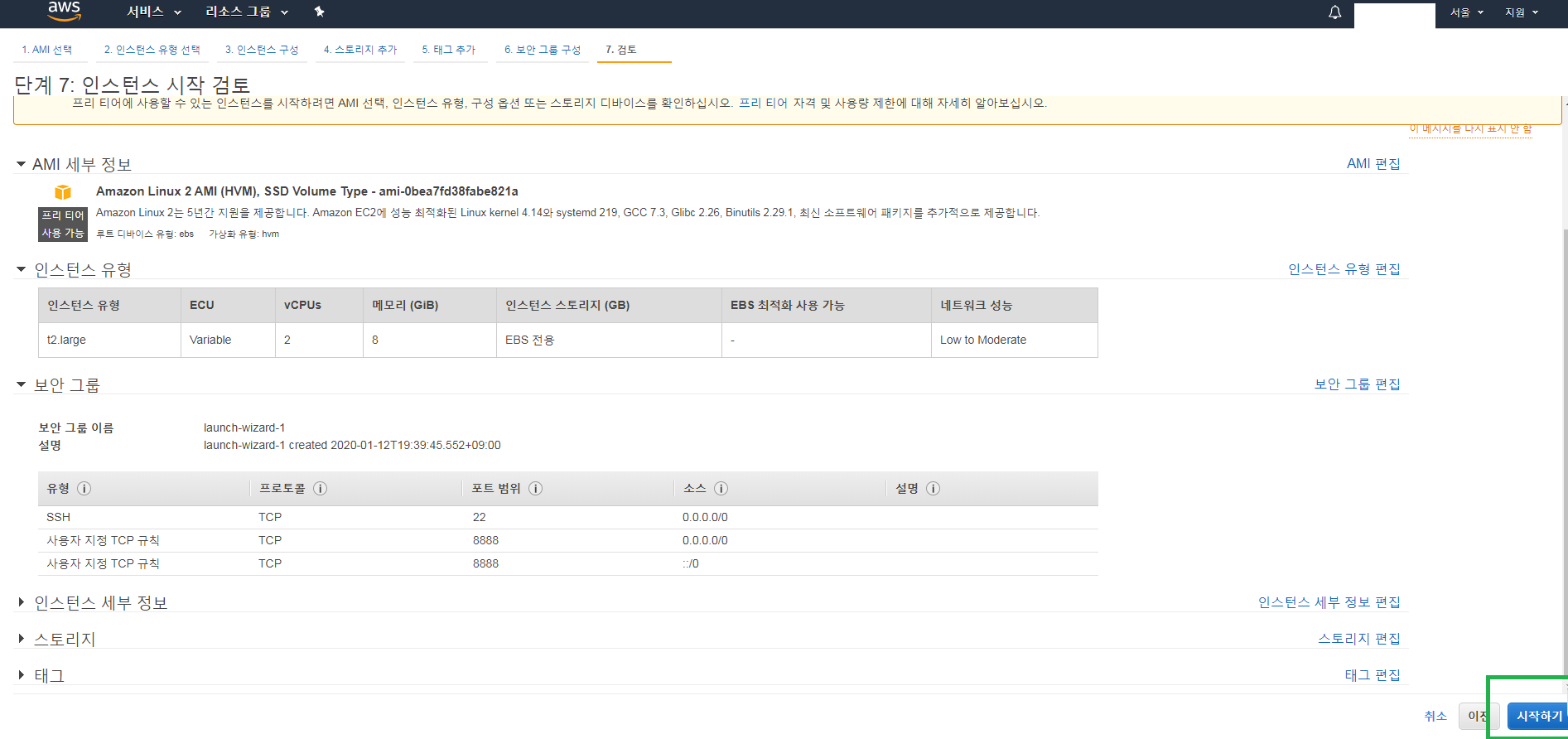This screenshot has width=1568, height=739.
Task: Select step 7. 검토 tab
Action: [x=621, y=50]
